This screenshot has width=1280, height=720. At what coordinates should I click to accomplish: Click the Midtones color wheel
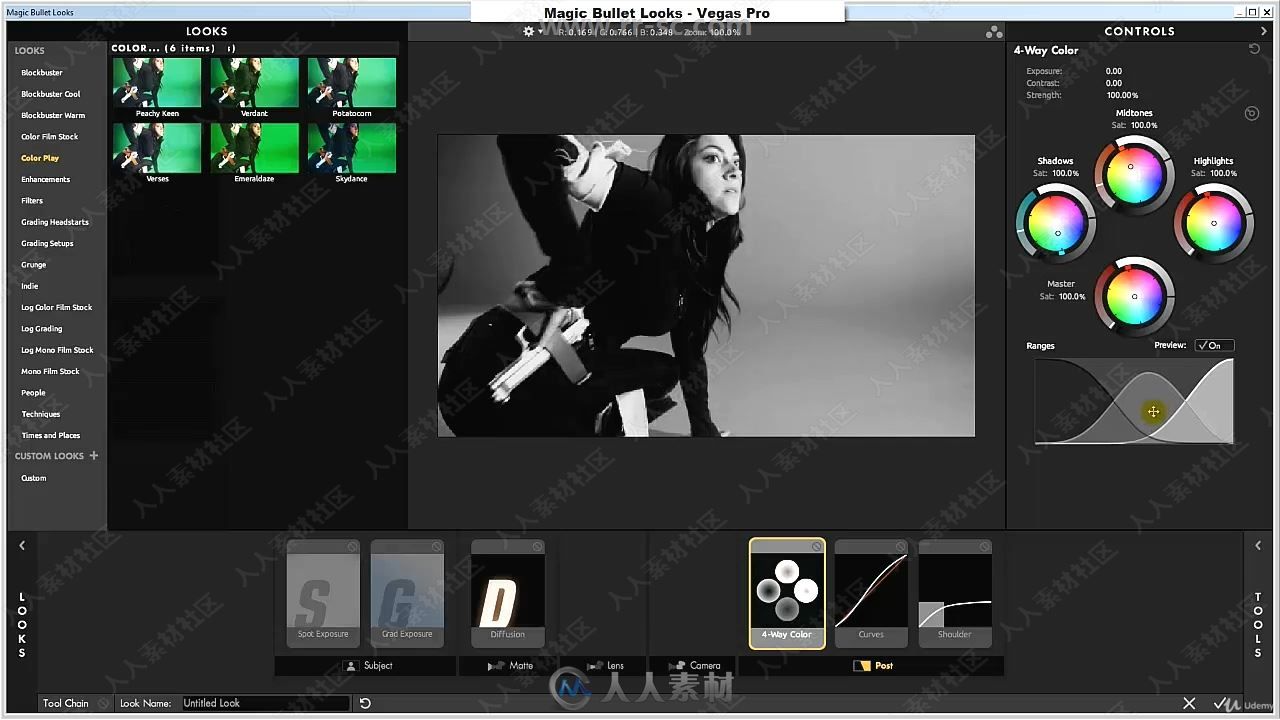pos(1134,174)
